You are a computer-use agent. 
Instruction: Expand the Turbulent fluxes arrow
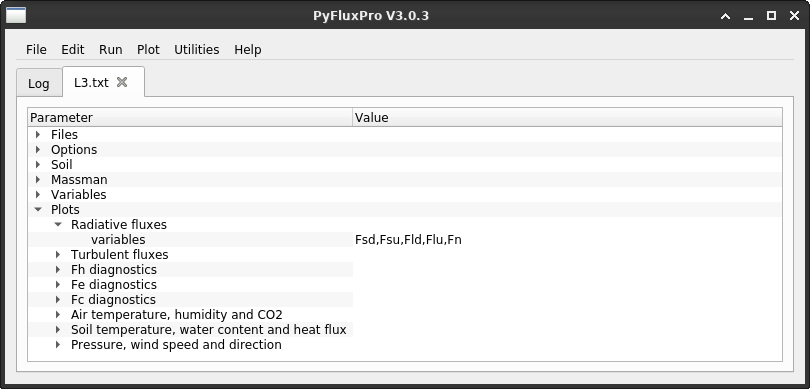click(x=58, y=255)
